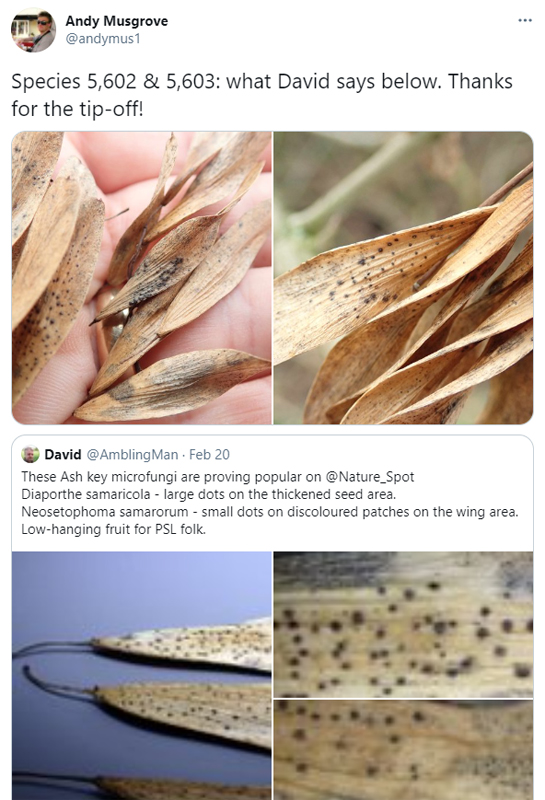This screenshot has height=800, width=545.
Task: Click Andy Musgrove's profile avatar
Action: click(x=34, y=30)
